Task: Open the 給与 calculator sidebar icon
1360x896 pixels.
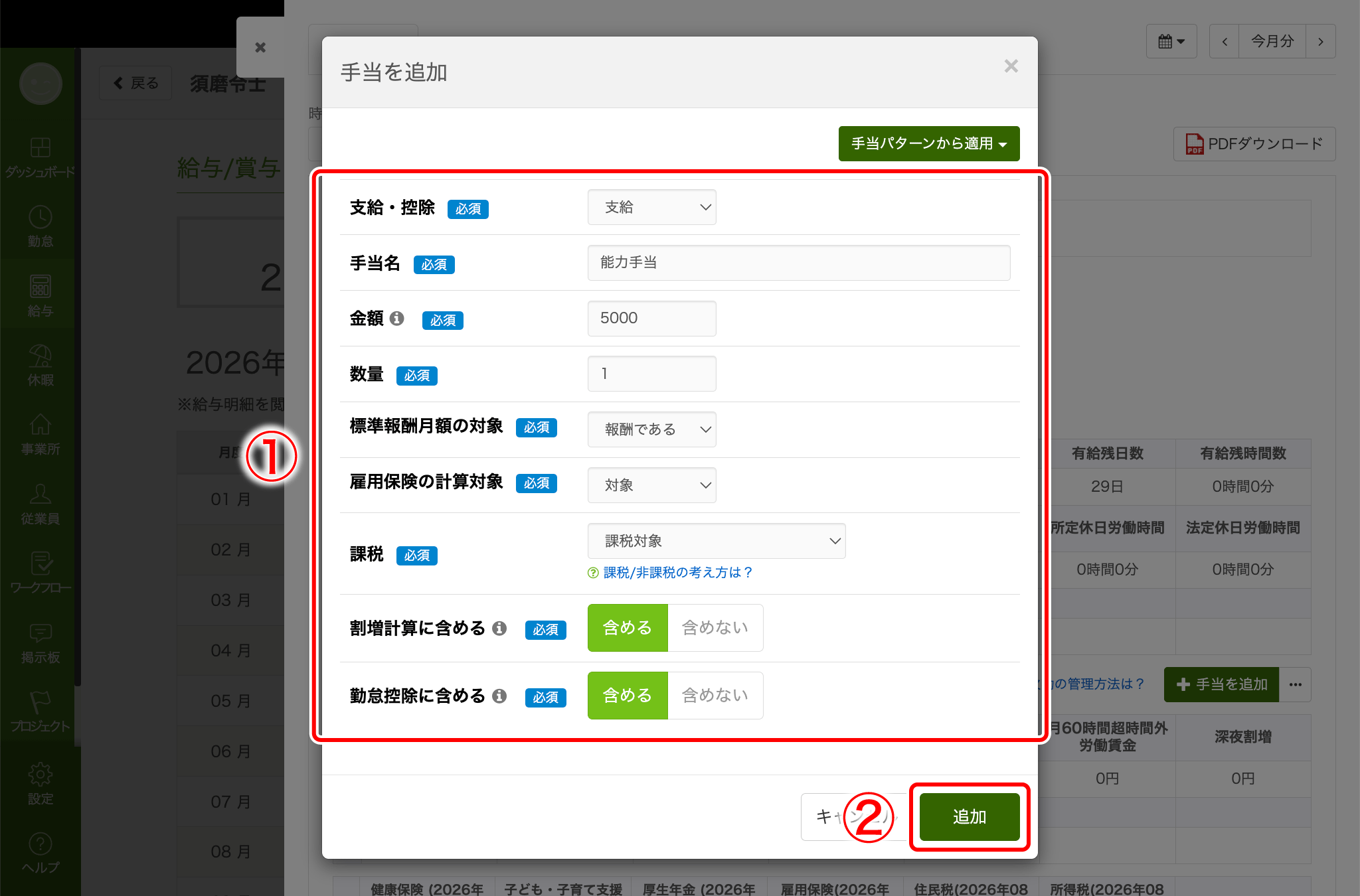Action: pyautogui.click(x=41, y=286)
